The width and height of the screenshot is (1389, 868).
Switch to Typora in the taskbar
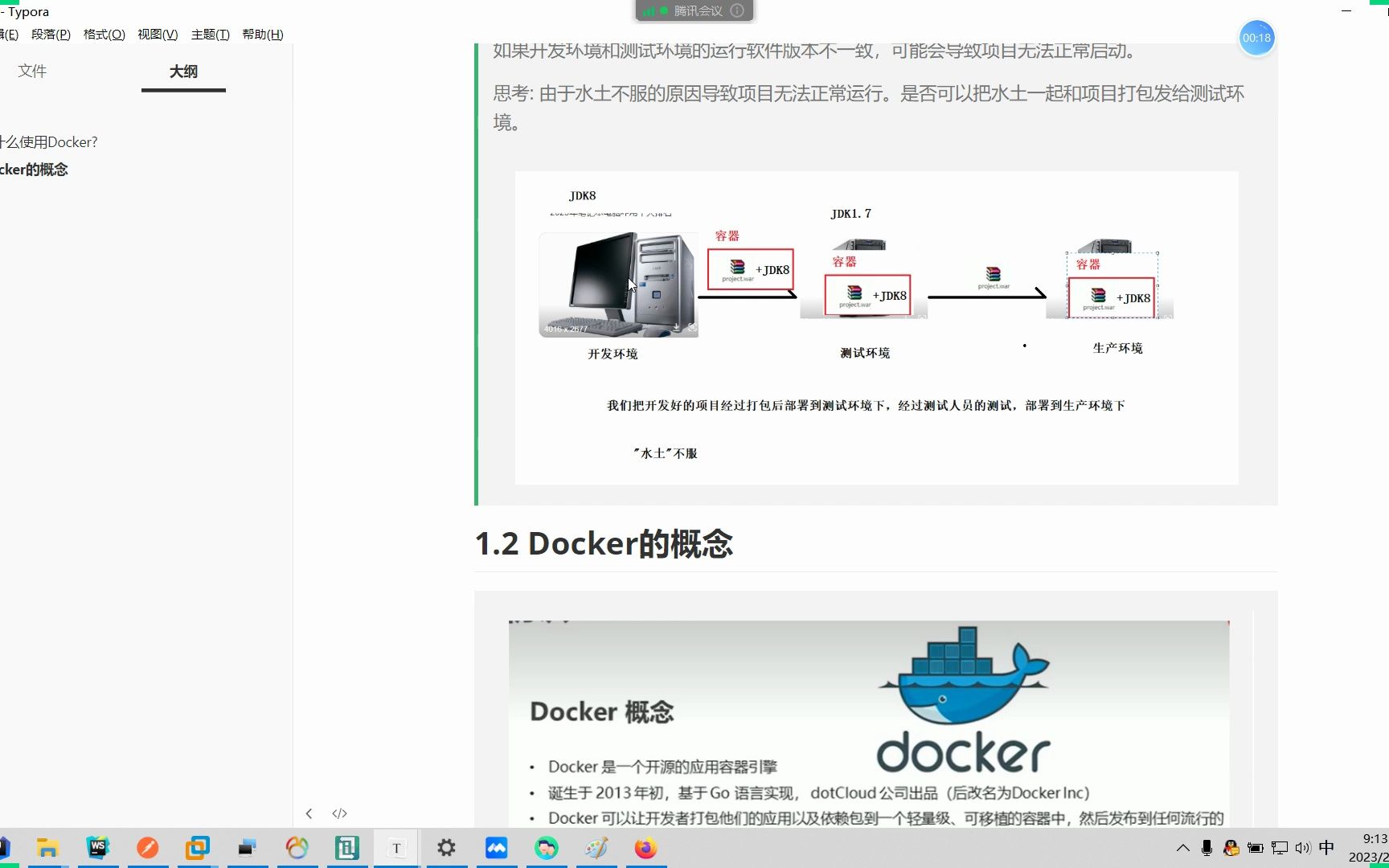point(396,848)
